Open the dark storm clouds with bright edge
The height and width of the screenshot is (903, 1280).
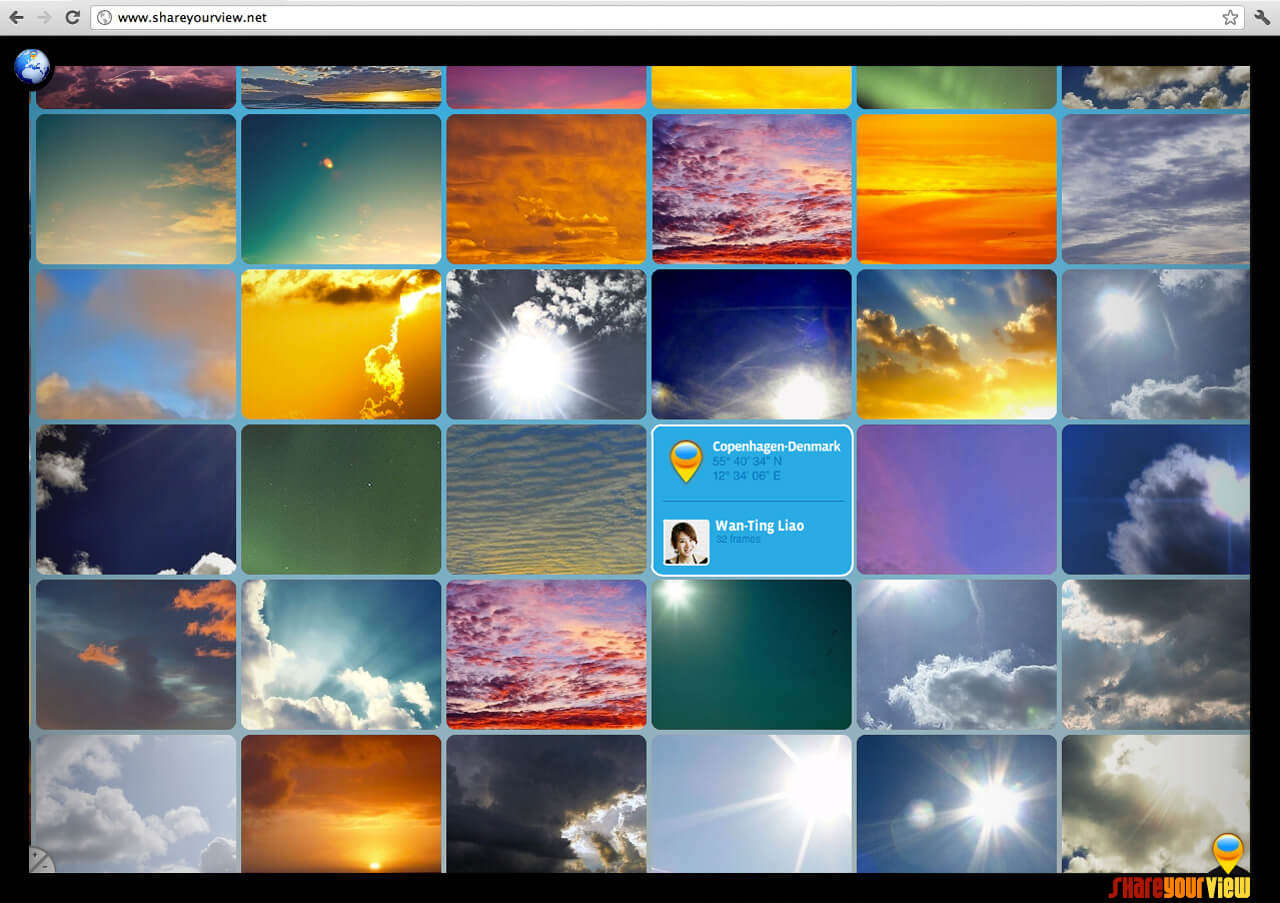click(546, 804)
